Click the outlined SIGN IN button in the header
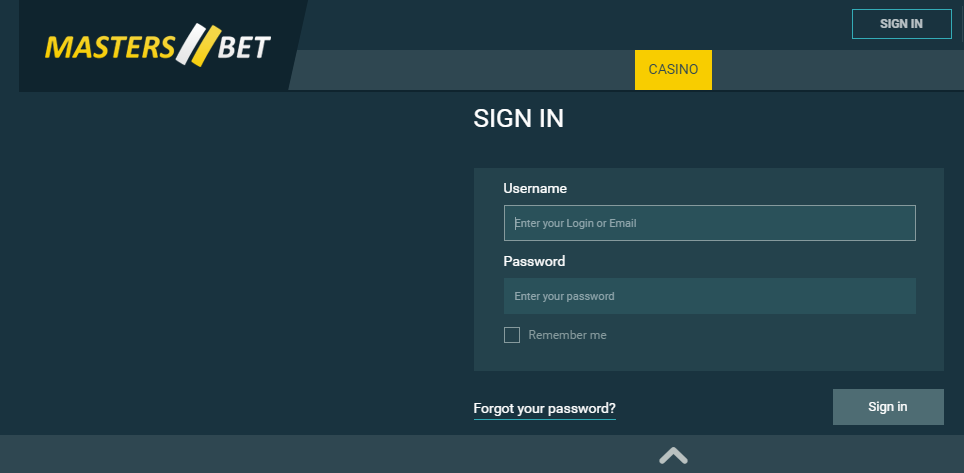The height and width of the screenshot is (473, 964). [901, 24]
